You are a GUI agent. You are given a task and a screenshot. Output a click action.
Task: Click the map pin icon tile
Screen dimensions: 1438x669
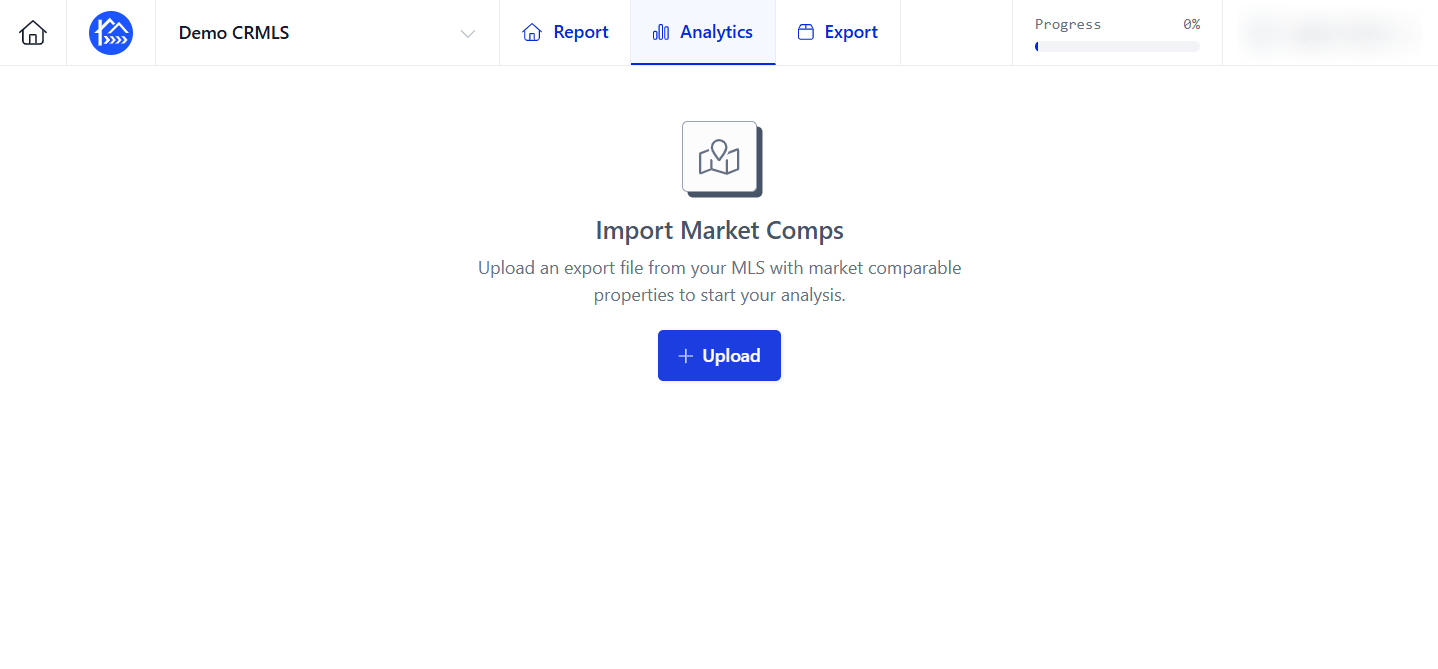pyautogui.click(x=720, y=157)
